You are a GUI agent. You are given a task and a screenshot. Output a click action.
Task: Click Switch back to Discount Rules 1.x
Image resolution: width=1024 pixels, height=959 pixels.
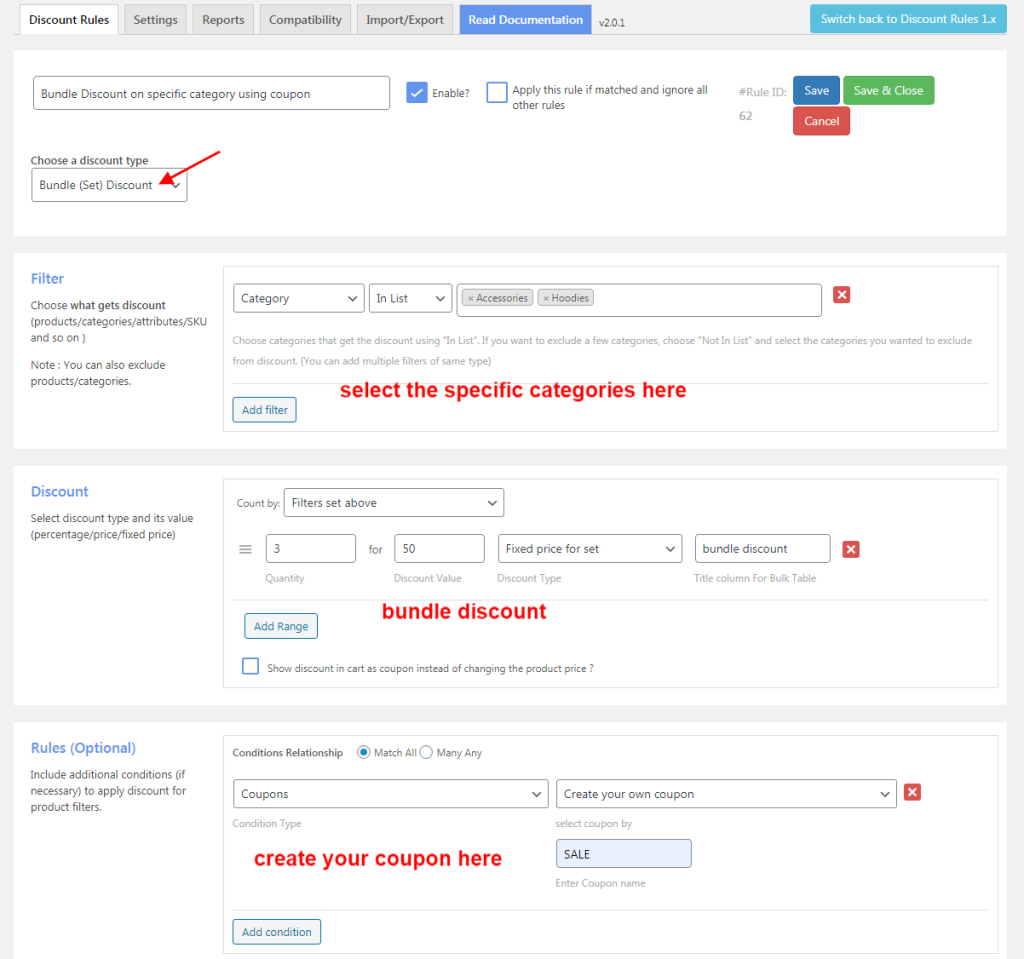pyautogui.click(x=907, y=18)
